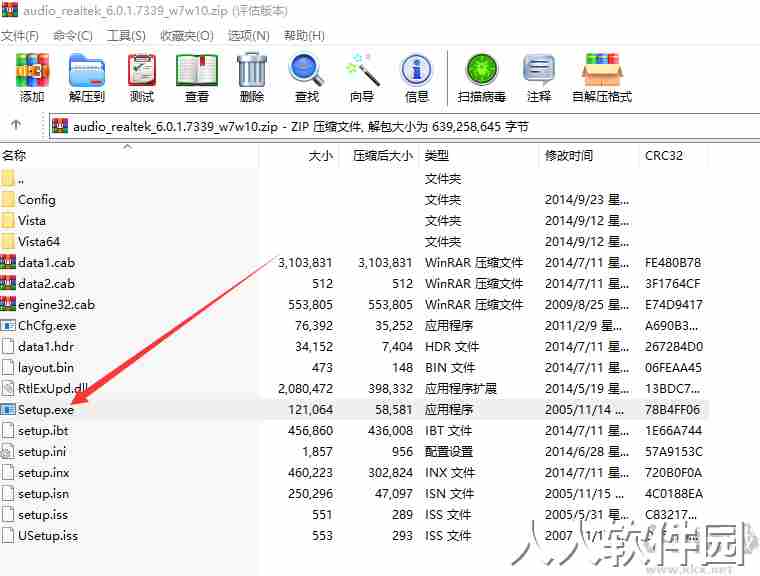Click the setup.ini settings file icon
Screen dimensions: 760x576
point(8,451)
